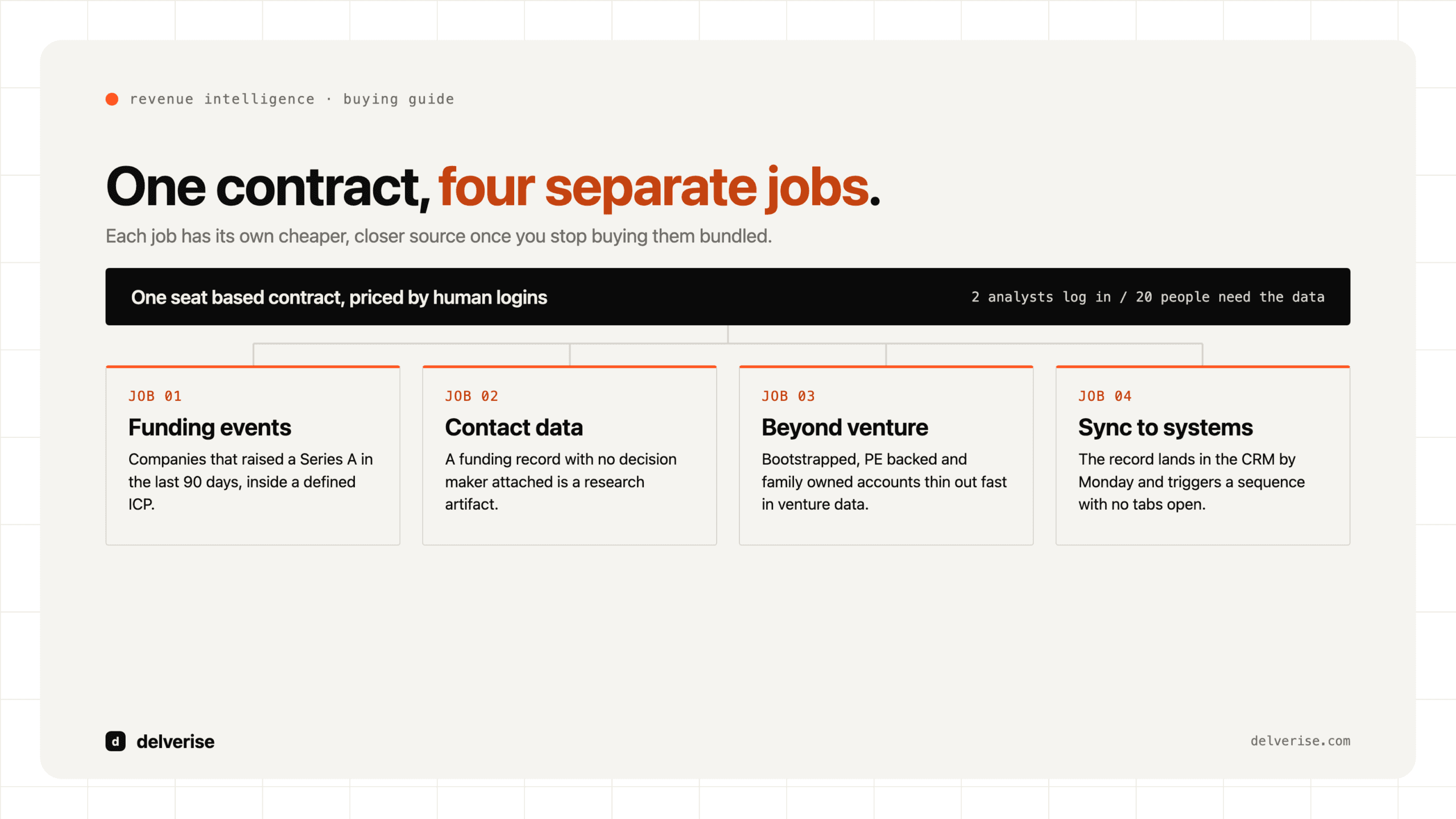Viewport: 1456px width, 819px height.
Task: Click the black seat based contract banner
Action: [728, 297]
